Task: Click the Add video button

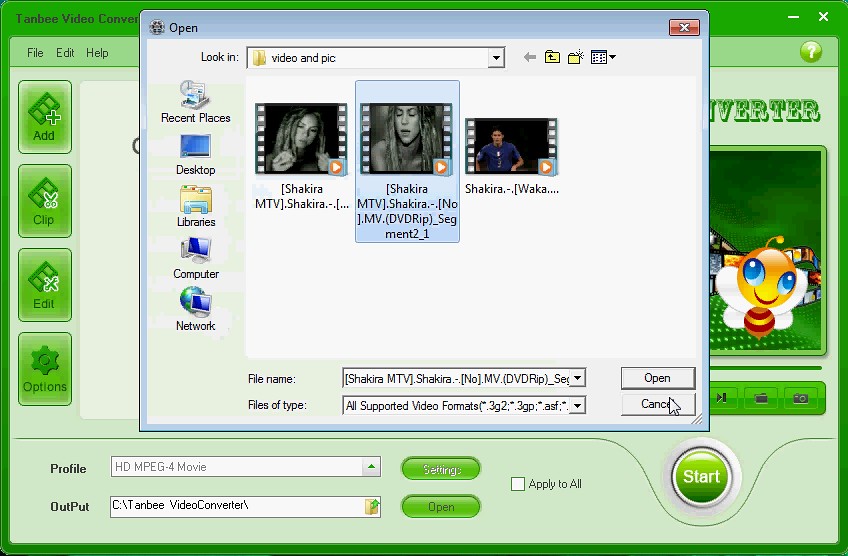Action: point(44,117)
